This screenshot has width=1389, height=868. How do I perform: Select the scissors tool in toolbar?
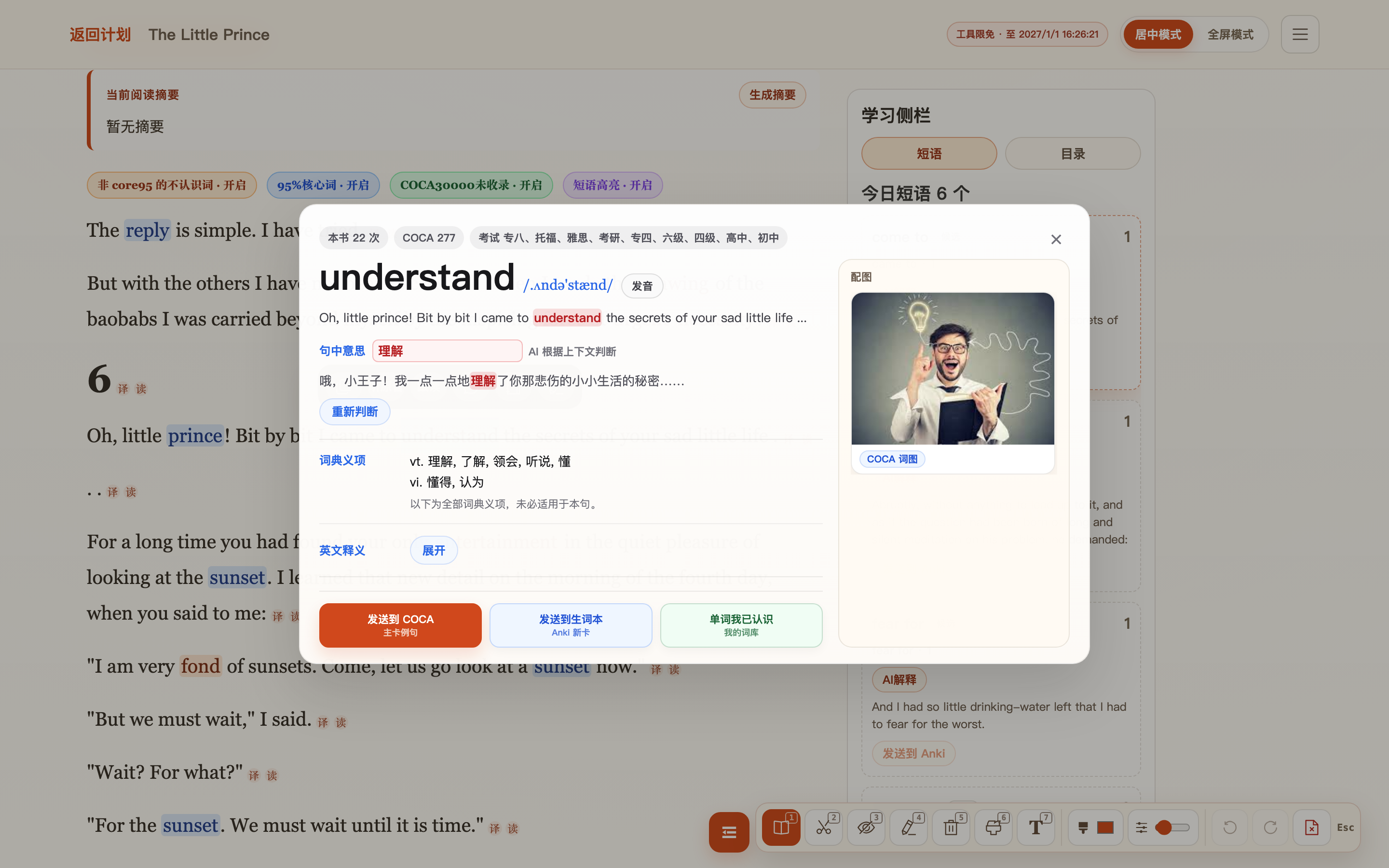[x=824, y=827]
